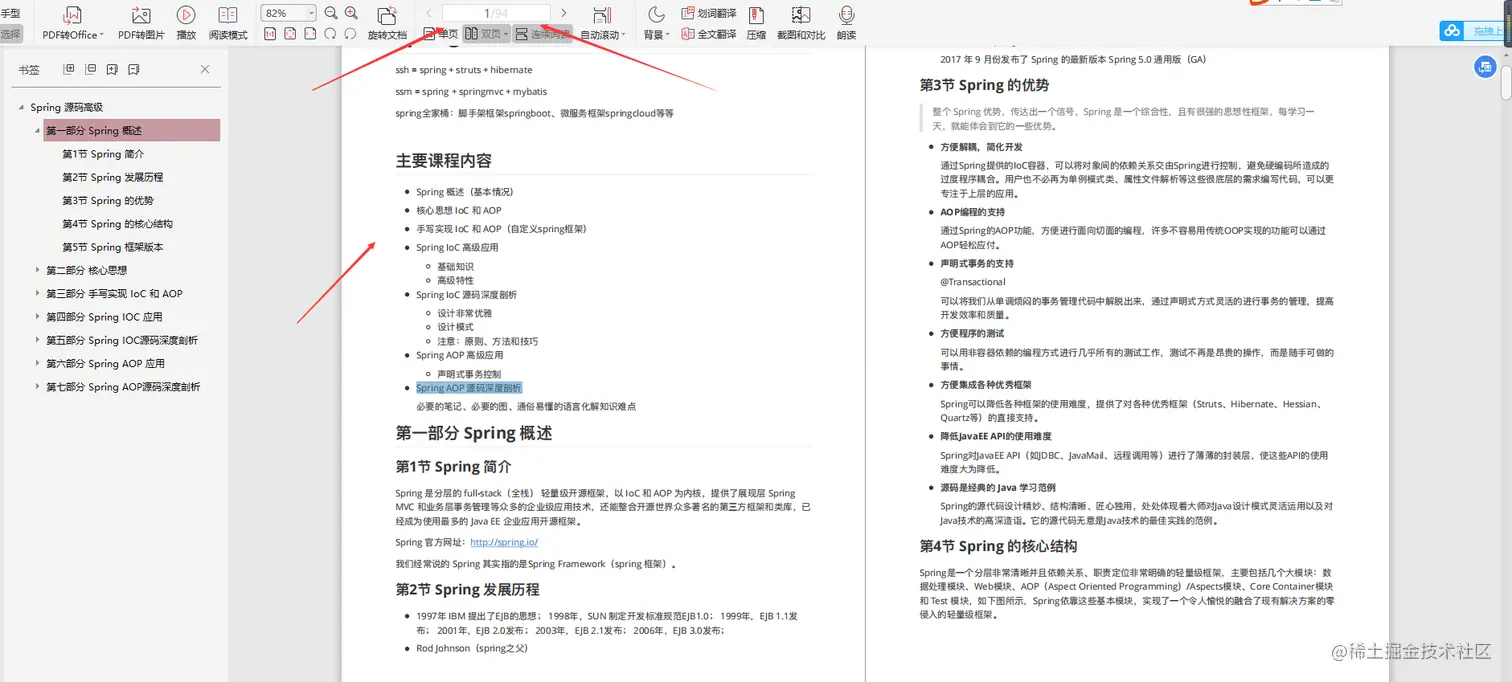
Task: Toggle 连续阅读 continuous reading
Action: tap(542, 34)
